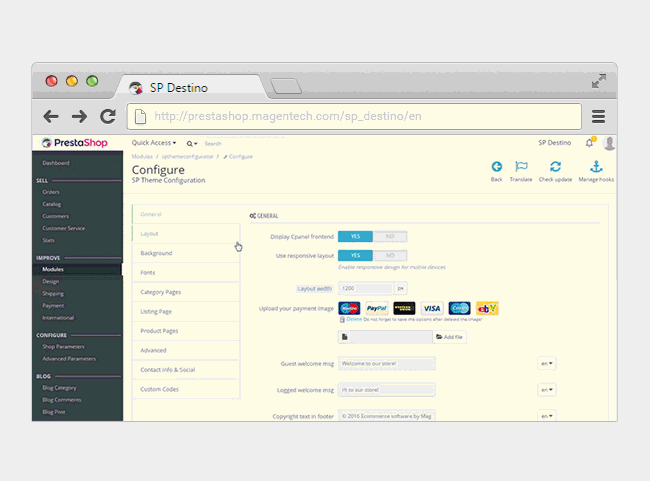The height and width of the screenshot is (481, 650).
Task: Set Use responsive layout to YES
Action: pos(355,255)
